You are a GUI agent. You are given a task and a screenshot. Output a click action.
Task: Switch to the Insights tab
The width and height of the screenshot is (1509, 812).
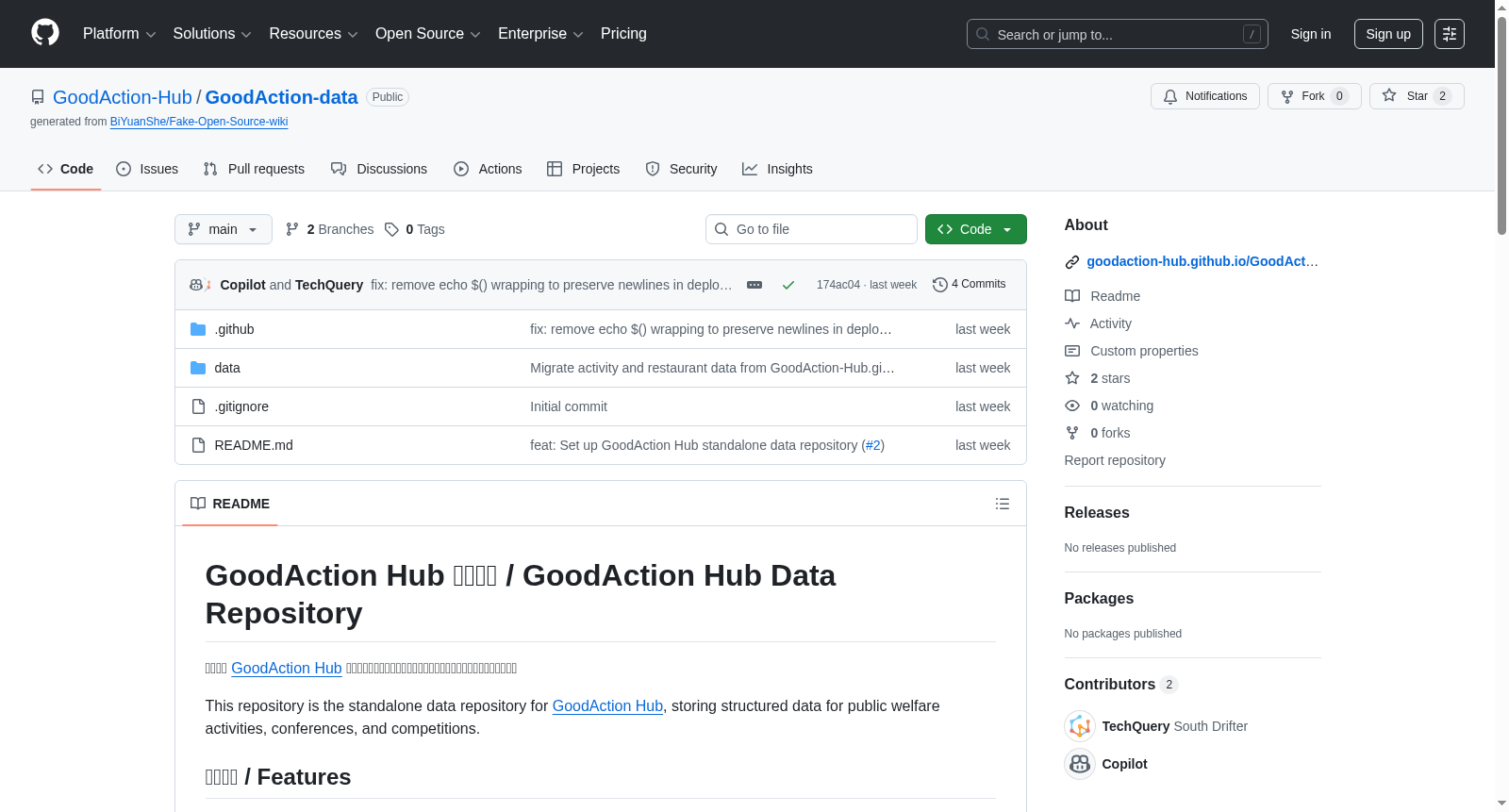tap(777, 169)
